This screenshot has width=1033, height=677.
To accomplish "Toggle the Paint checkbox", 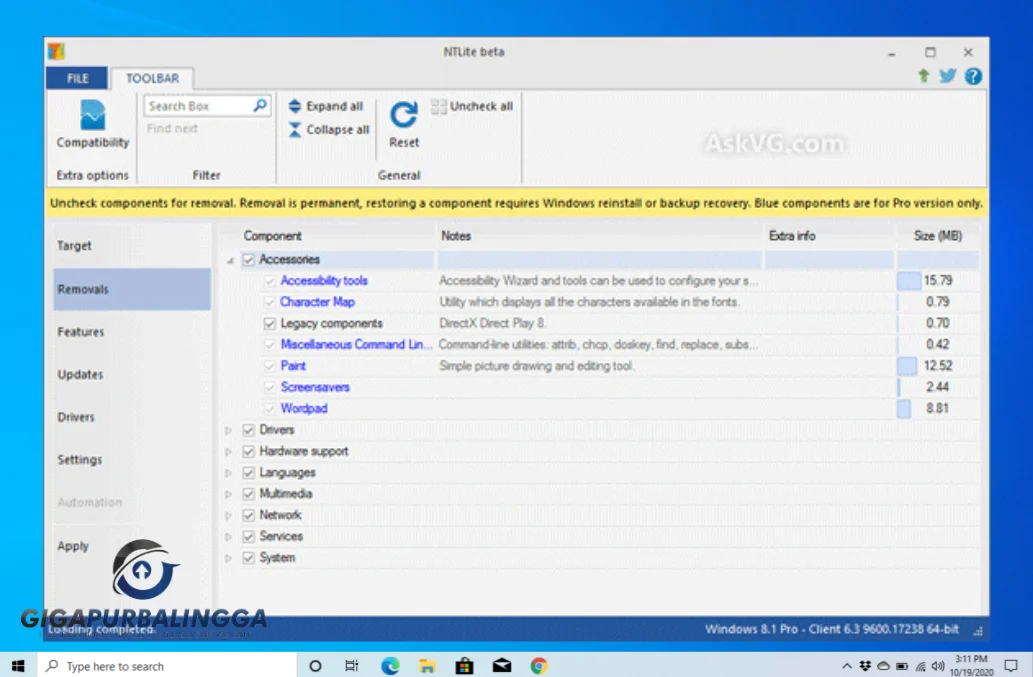I will (x=269, y=366).
